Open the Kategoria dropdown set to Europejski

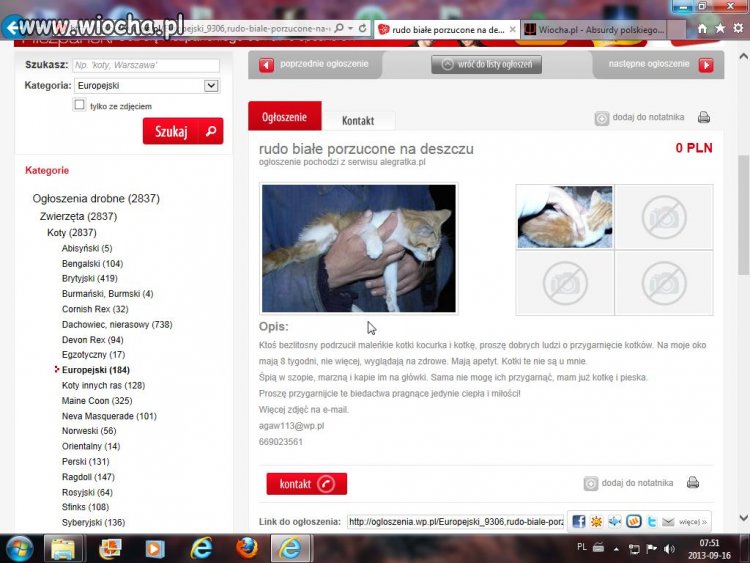(x=147, y=86)
